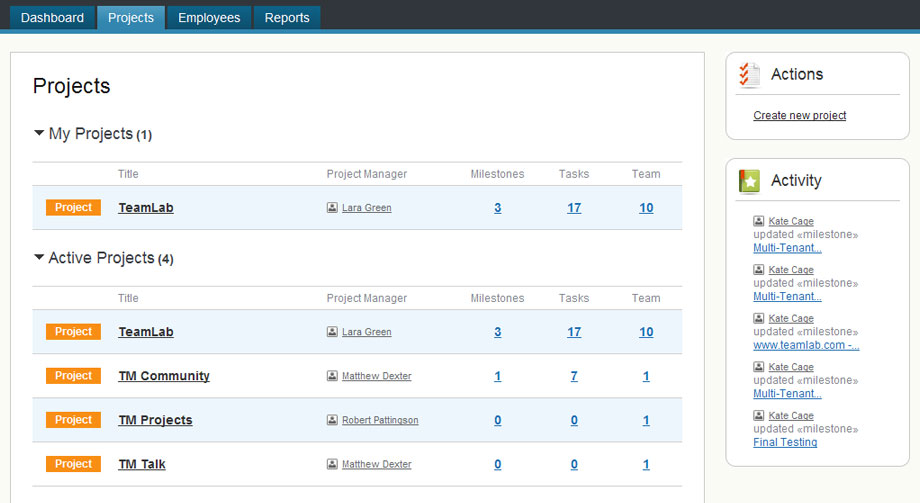Screen dimensions: 920x503
Task: Click user icon beside Lara Green in Active Projects
Action: (x=332, y=332)
